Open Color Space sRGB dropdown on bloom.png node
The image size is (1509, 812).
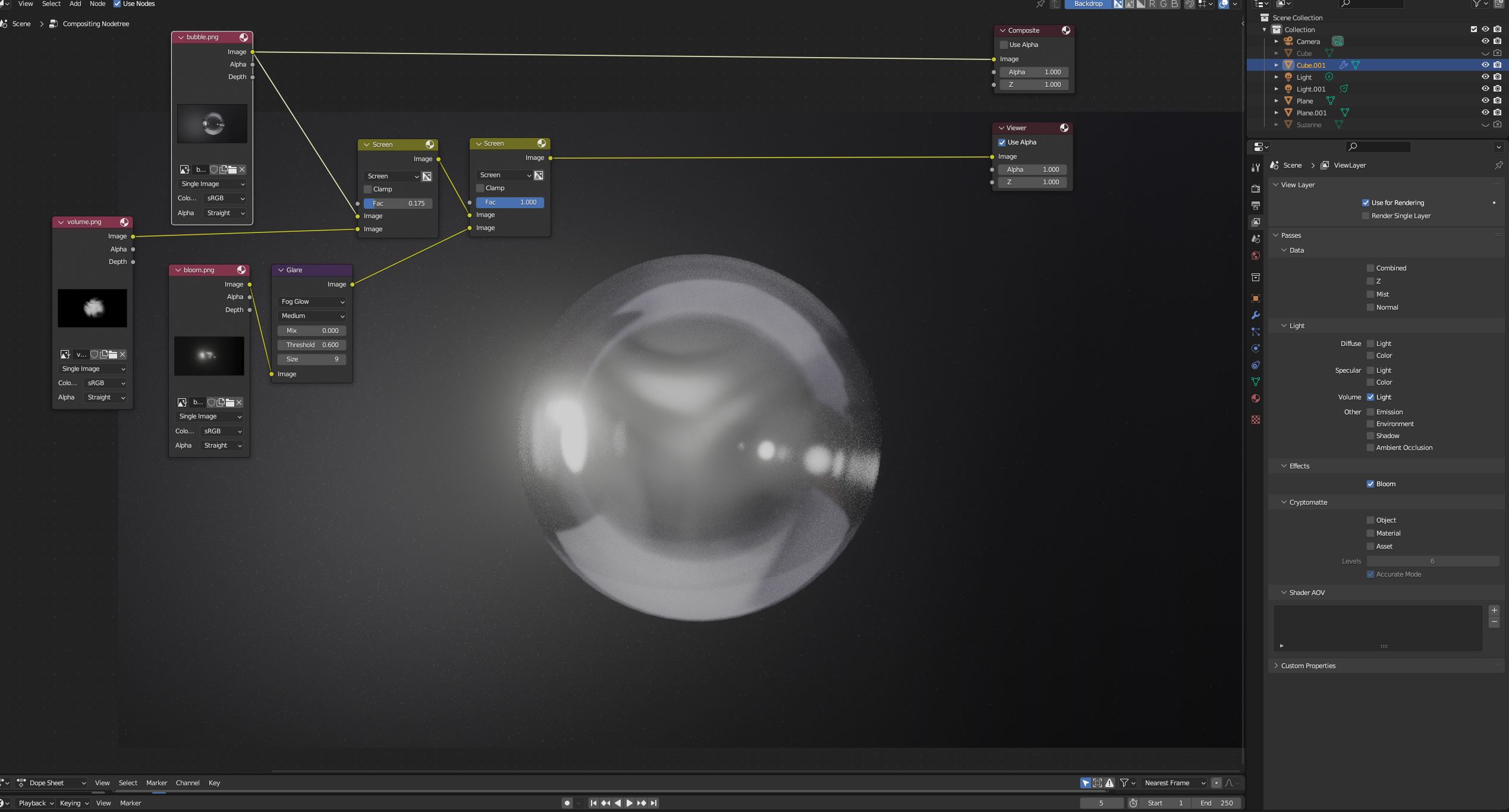pyautogui.click(x=222, y=432)
